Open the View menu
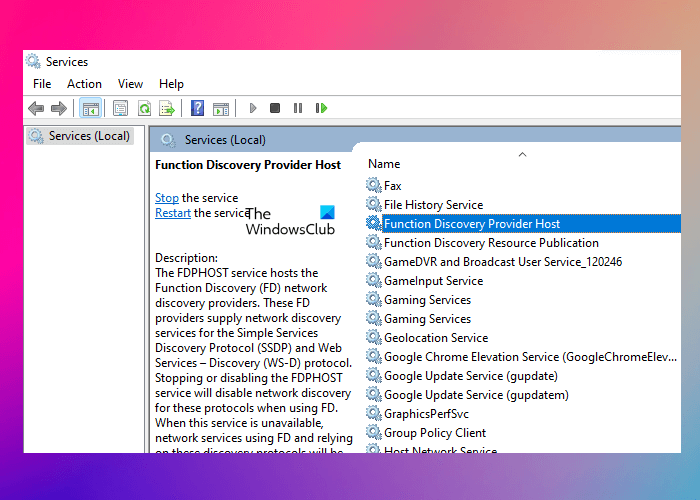The height and width of the screenshot is (500, 700). 130,84
